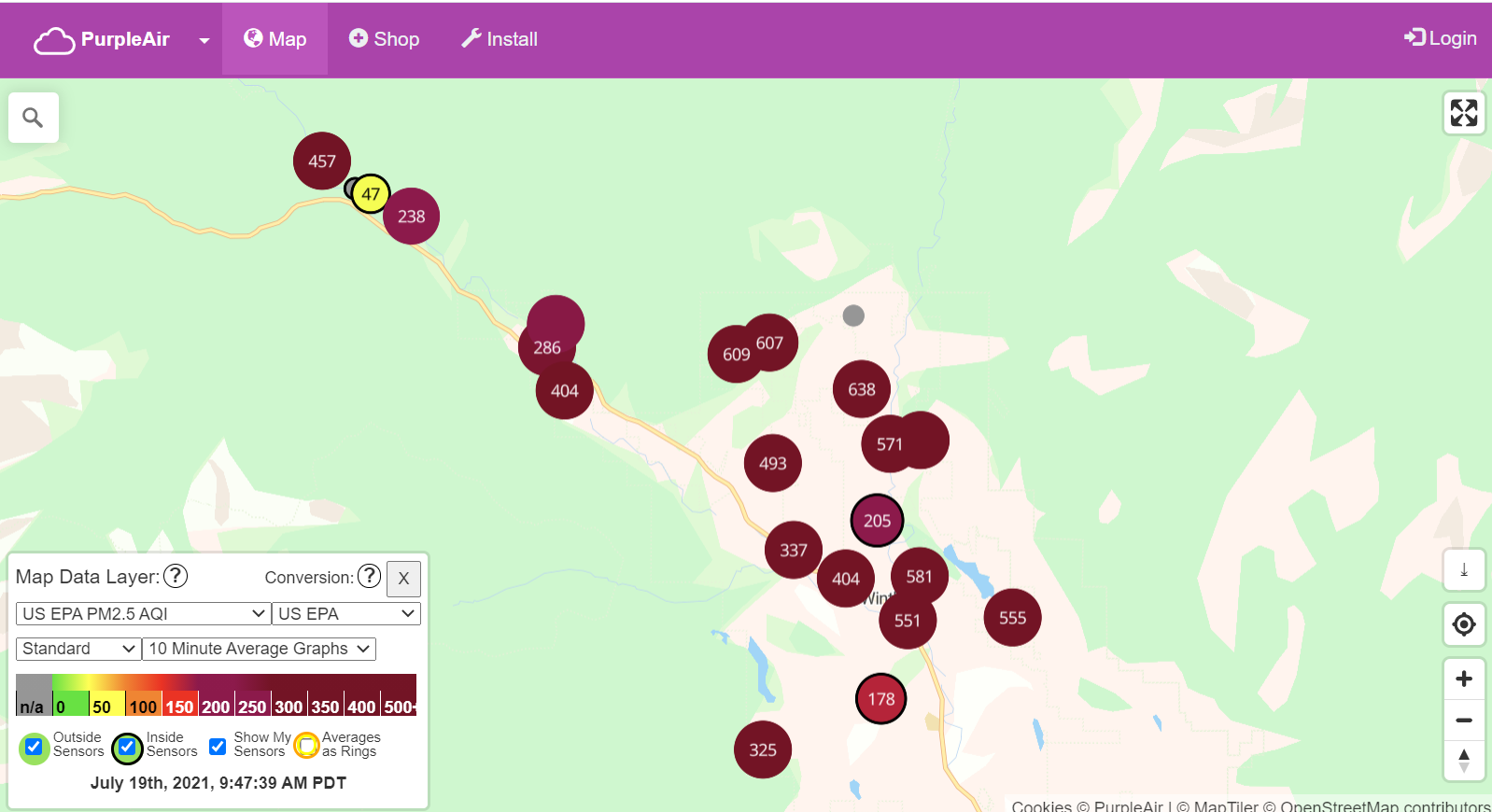Click the download arrow map button
Viewport: 1492px width, 812px height.
point(1463,569)
